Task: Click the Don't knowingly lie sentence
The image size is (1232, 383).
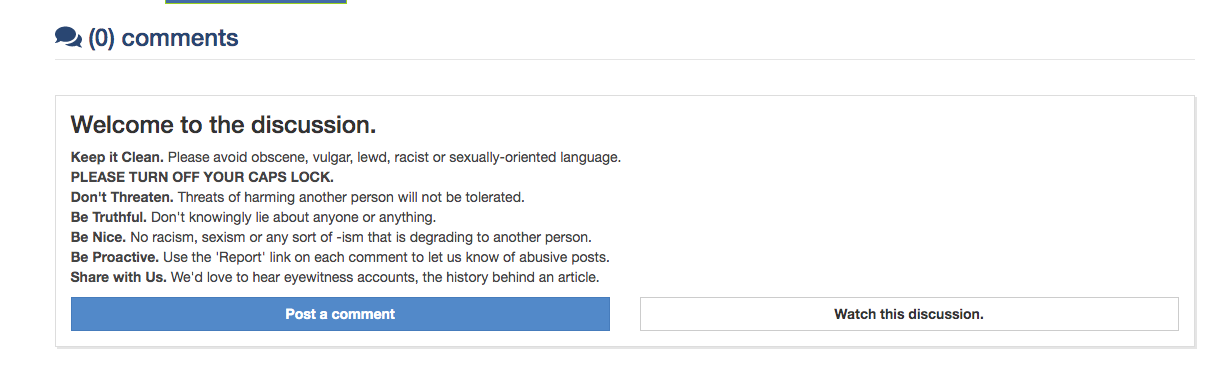Action: point(294,217)
